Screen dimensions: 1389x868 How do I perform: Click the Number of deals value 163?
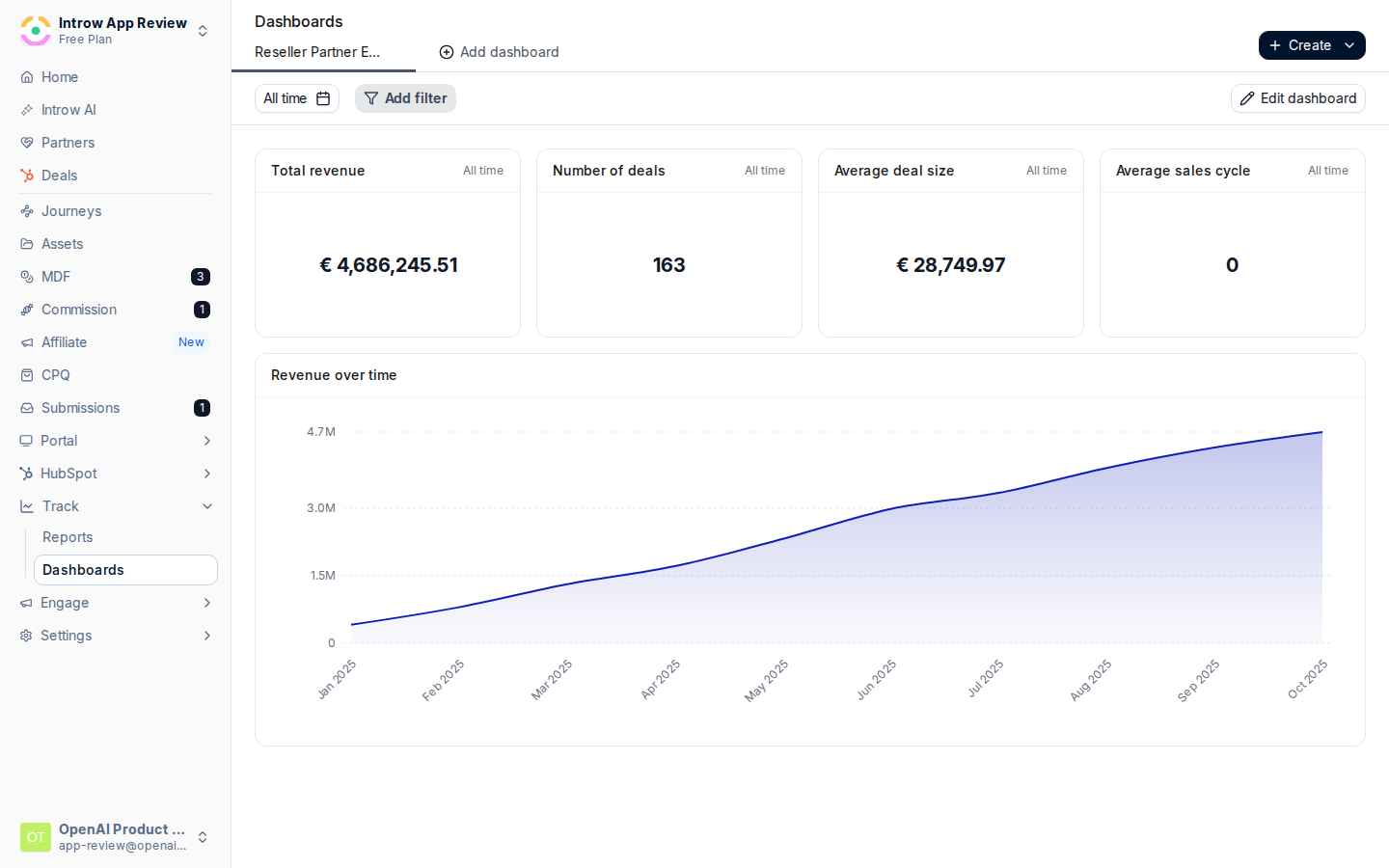668,265
